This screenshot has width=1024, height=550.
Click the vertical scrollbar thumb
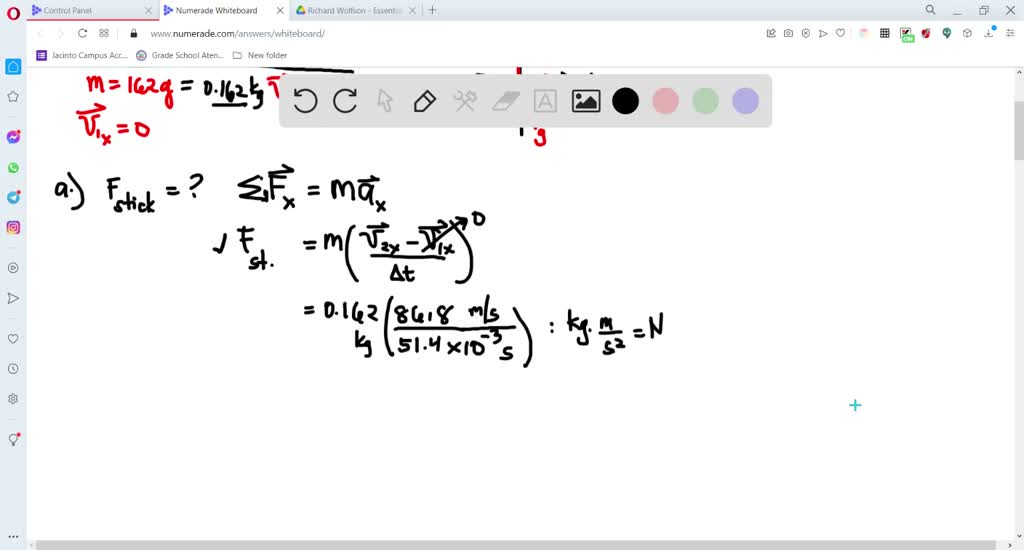click(x=1019, y=131)
